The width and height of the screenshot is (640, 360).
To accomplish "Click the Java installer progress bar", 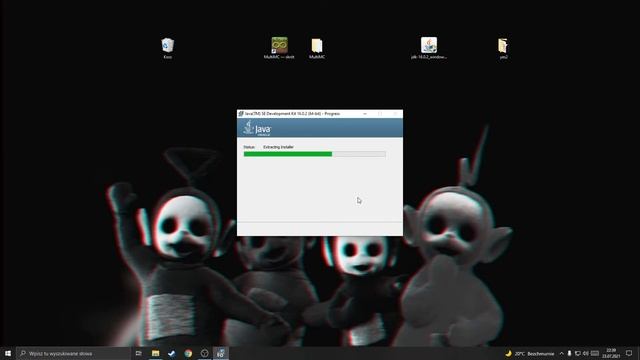I will point(315,154).
